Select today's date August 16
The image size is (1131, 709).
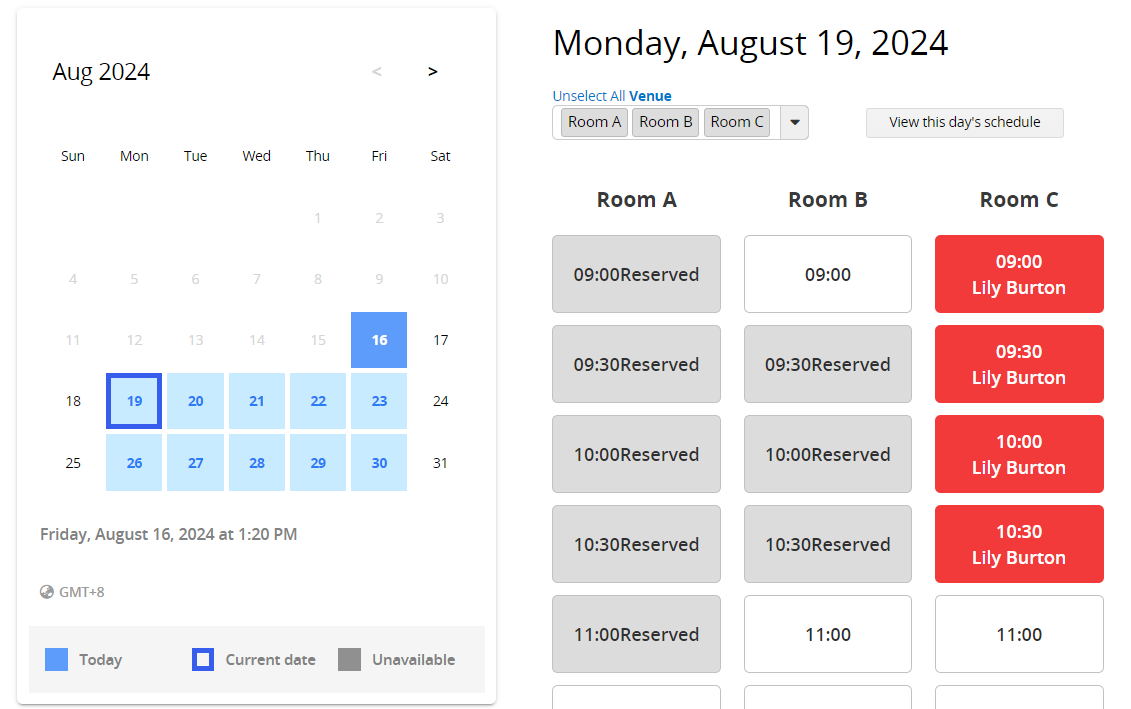tap(379, 340)
